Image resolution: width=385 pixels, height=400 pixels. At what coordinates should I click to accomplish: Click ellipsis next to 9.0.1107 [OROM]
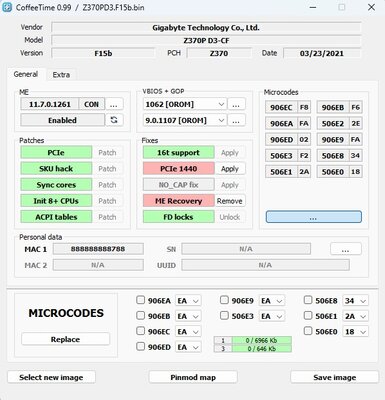point(236,120)
